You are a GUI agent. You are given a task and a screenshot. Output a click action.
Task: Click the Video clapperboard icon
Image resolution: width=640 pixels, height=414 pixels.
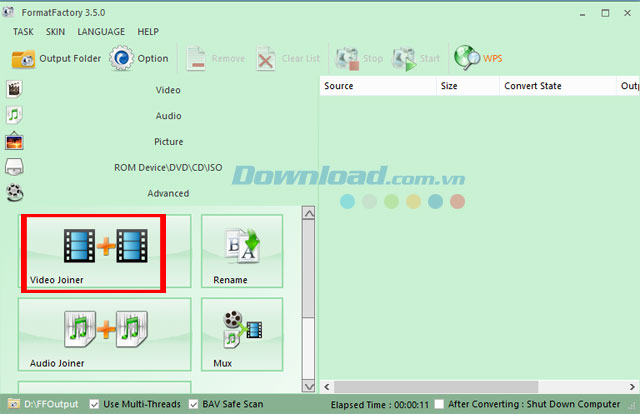pos(14,89)
